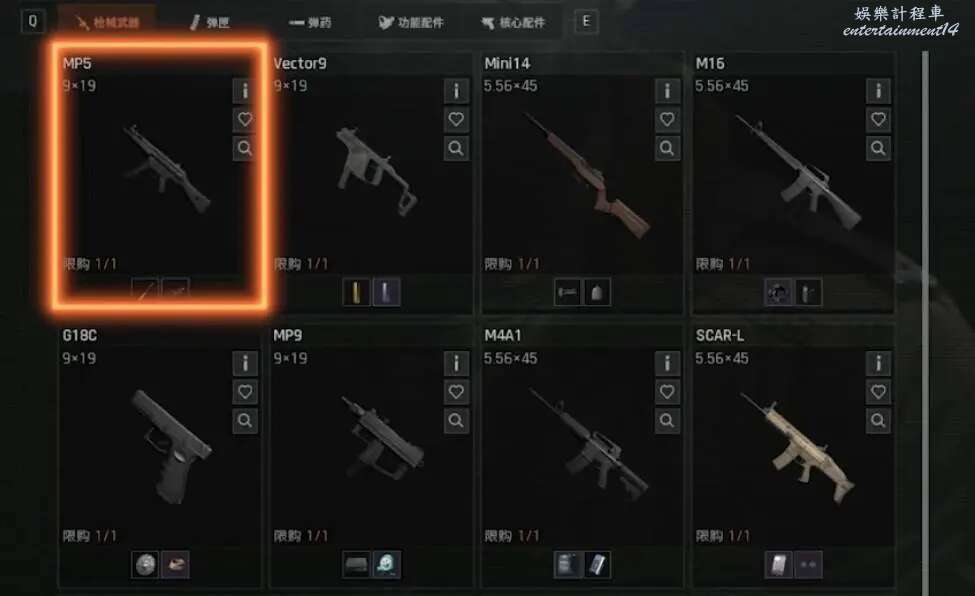
Task: Open info panel for M16
Action: (x=878, y=91)
